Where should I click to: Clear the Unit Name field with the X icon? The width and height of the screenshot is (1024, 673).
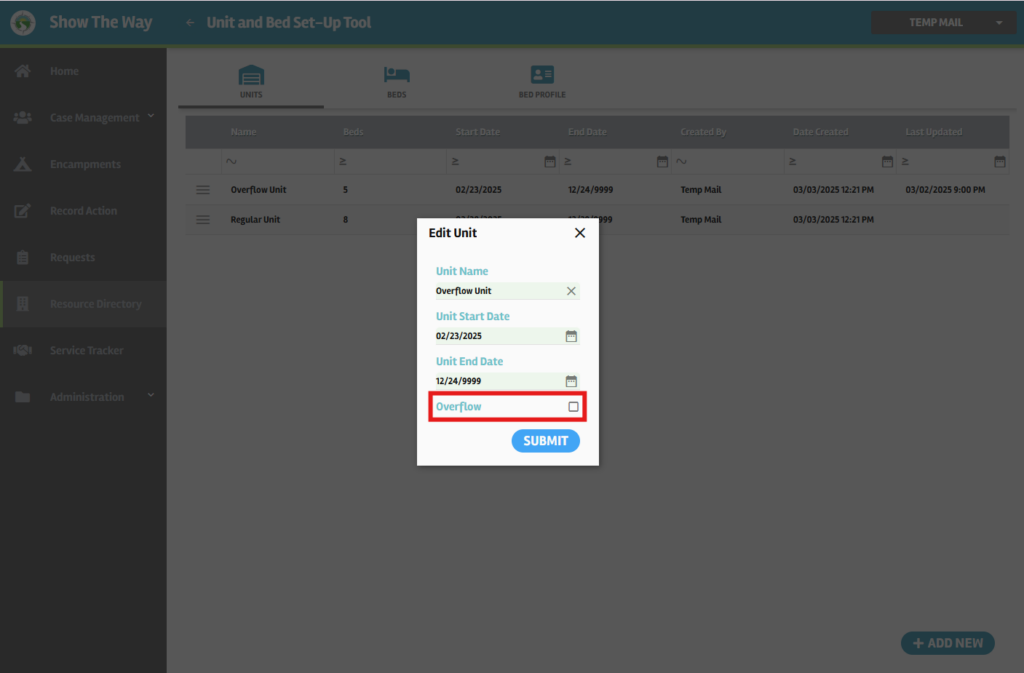571,291
